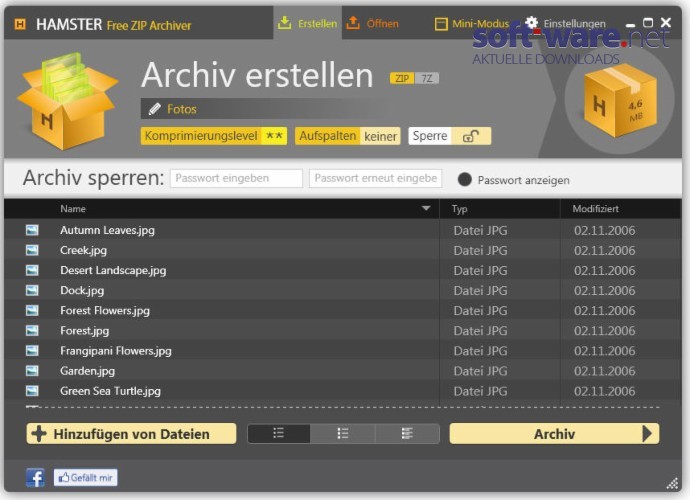This screenshot has width=690, height=500.
Task: Open the Aufspalten keiner option
Action: point(348,136)
